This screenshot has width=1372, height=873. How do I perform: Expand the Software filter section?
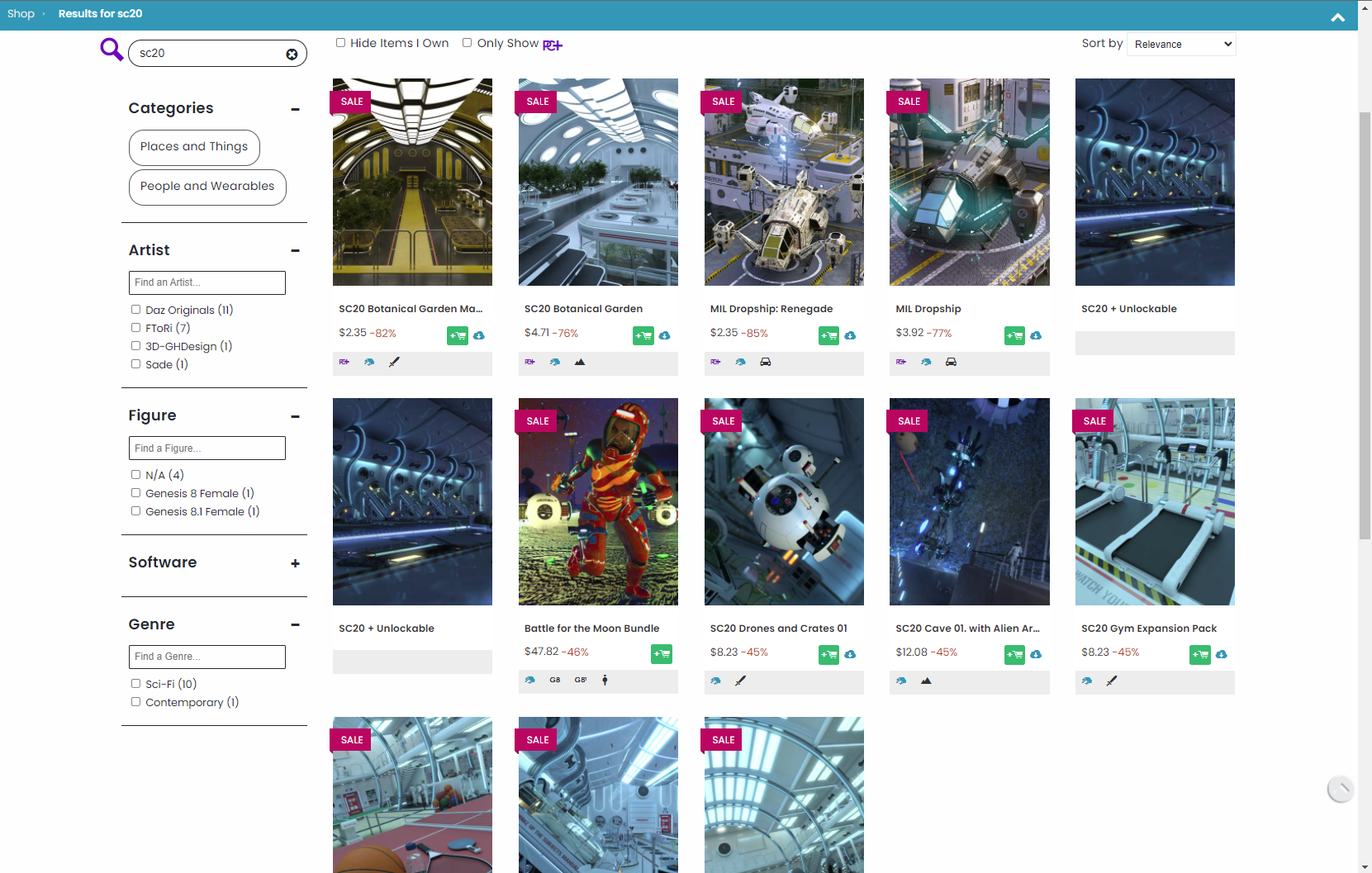(x=295, y=563)
